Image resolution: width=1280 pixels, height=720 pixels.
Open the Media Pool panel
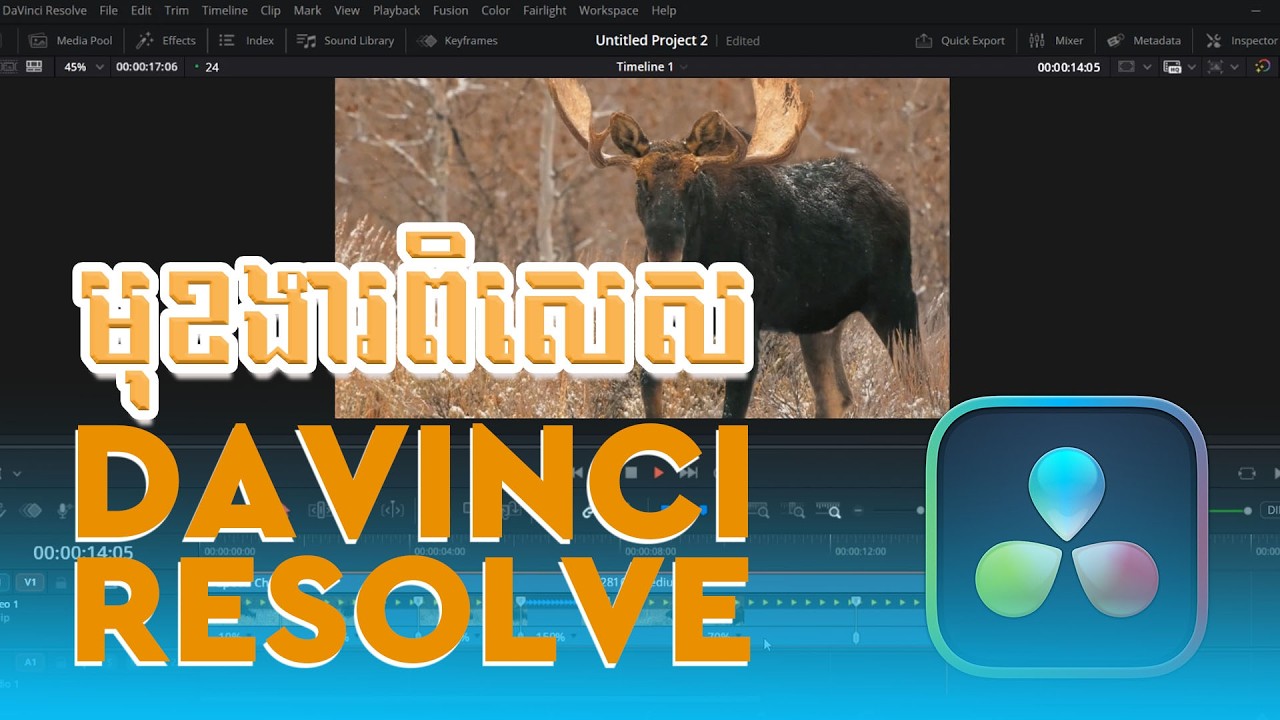70,40
